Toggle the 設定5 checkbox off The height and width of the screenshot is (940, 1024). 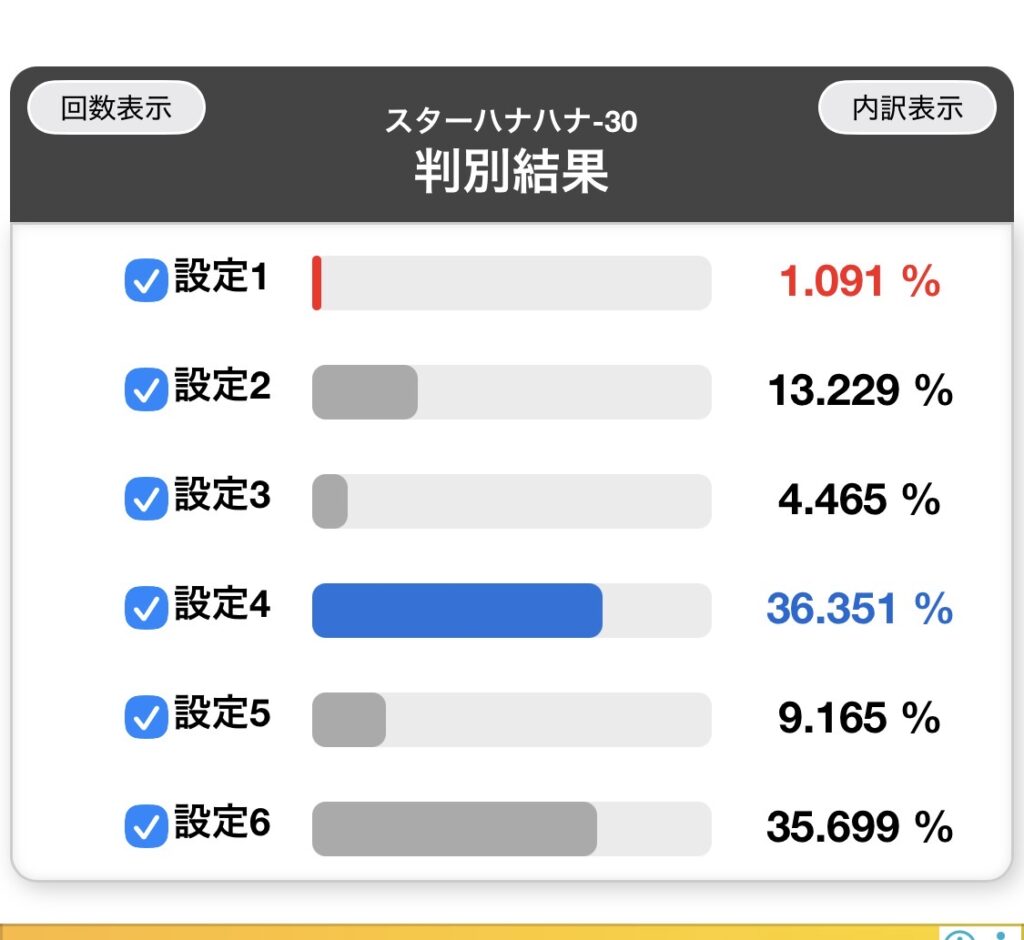[x=146, y=718]
